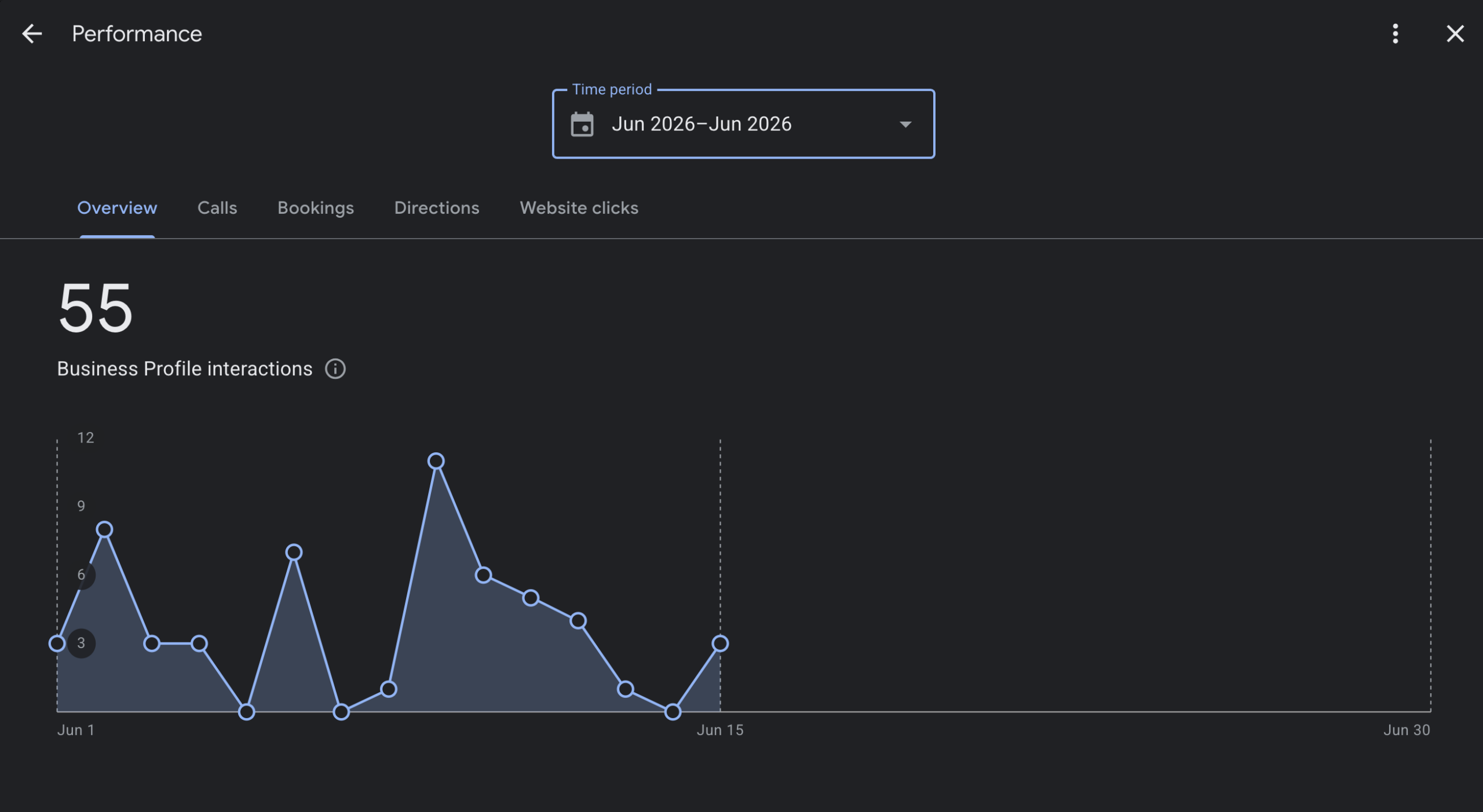This screenshot has width=1483, height=812.
Task: Open the Website clicks tab
Action: point(579,208)
